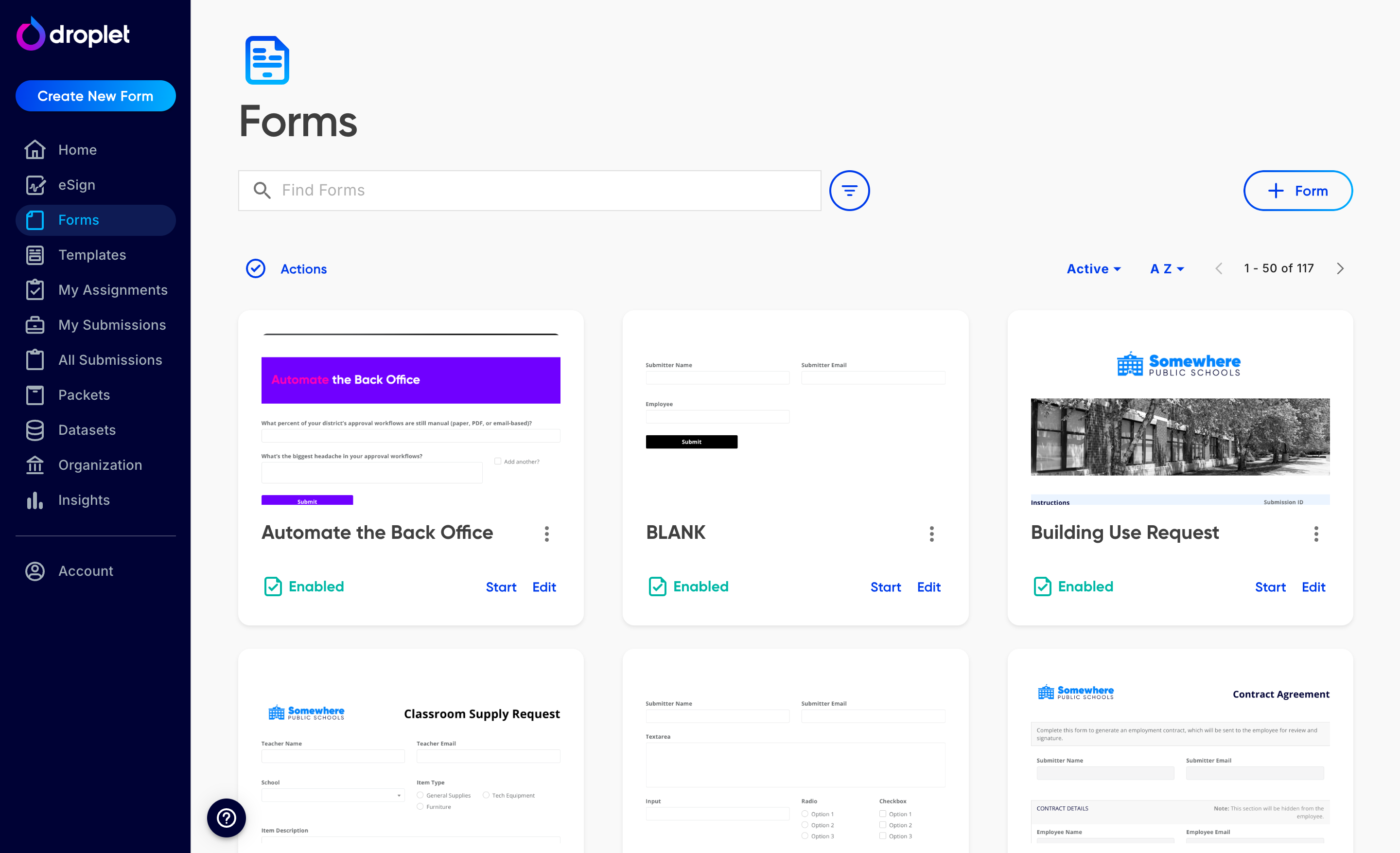Select Templates in the sidebar

[95, 255]
